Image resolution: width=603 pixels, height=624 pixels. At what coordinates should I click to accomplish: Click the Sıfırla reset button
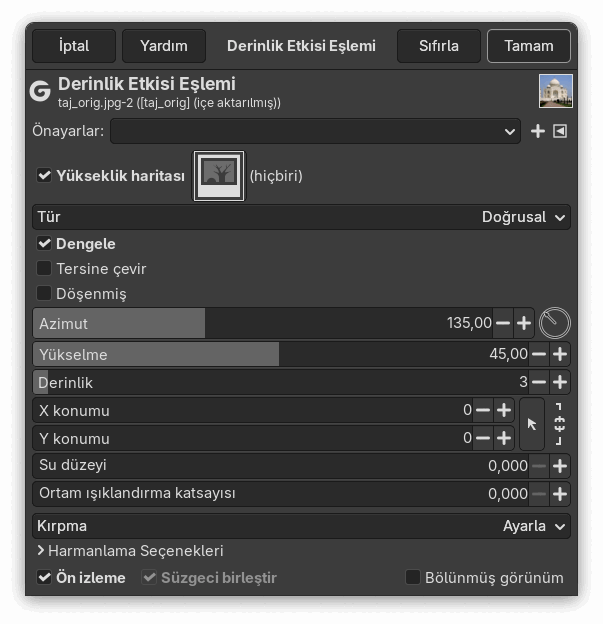pos(439,46)
